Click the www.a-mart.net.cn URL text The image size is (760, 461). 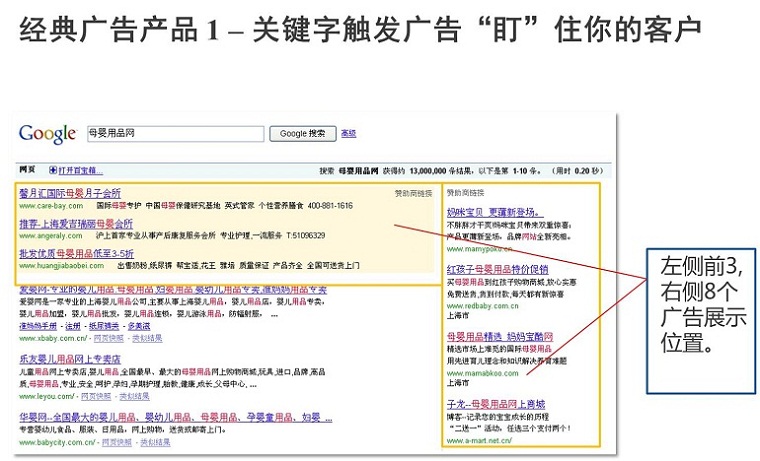[x=479, y=441]
